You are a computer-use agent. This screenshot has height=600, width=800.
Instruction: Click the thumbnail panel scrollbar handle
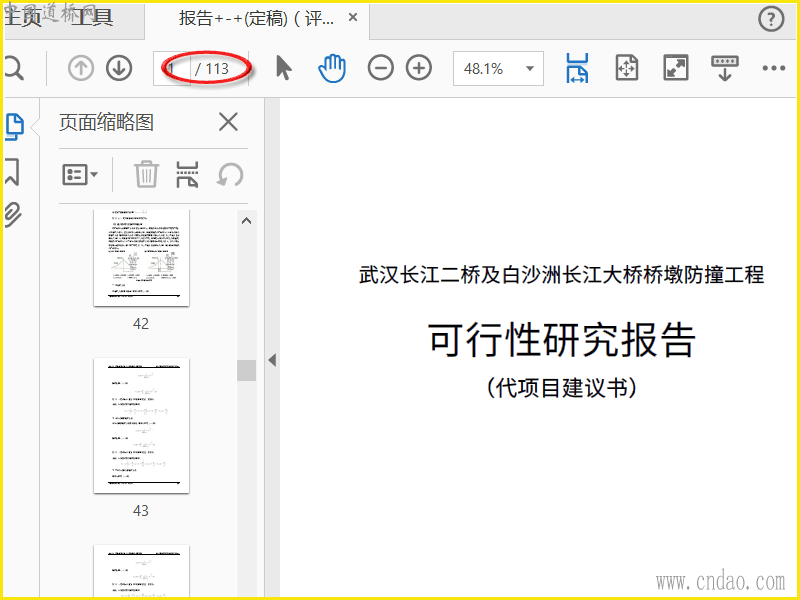point(246,370)
